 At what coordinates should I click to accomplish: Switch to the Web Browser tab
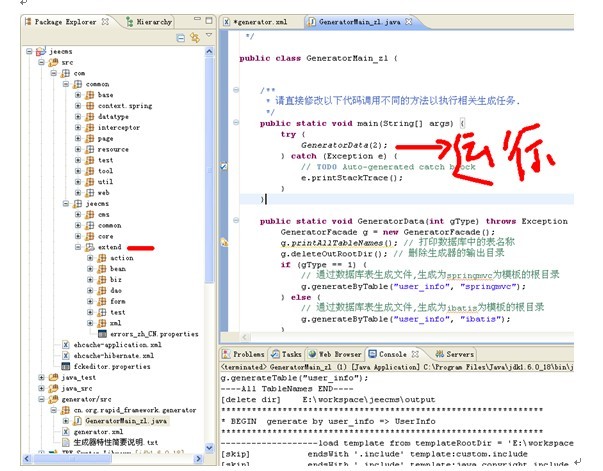click(335, 354)
